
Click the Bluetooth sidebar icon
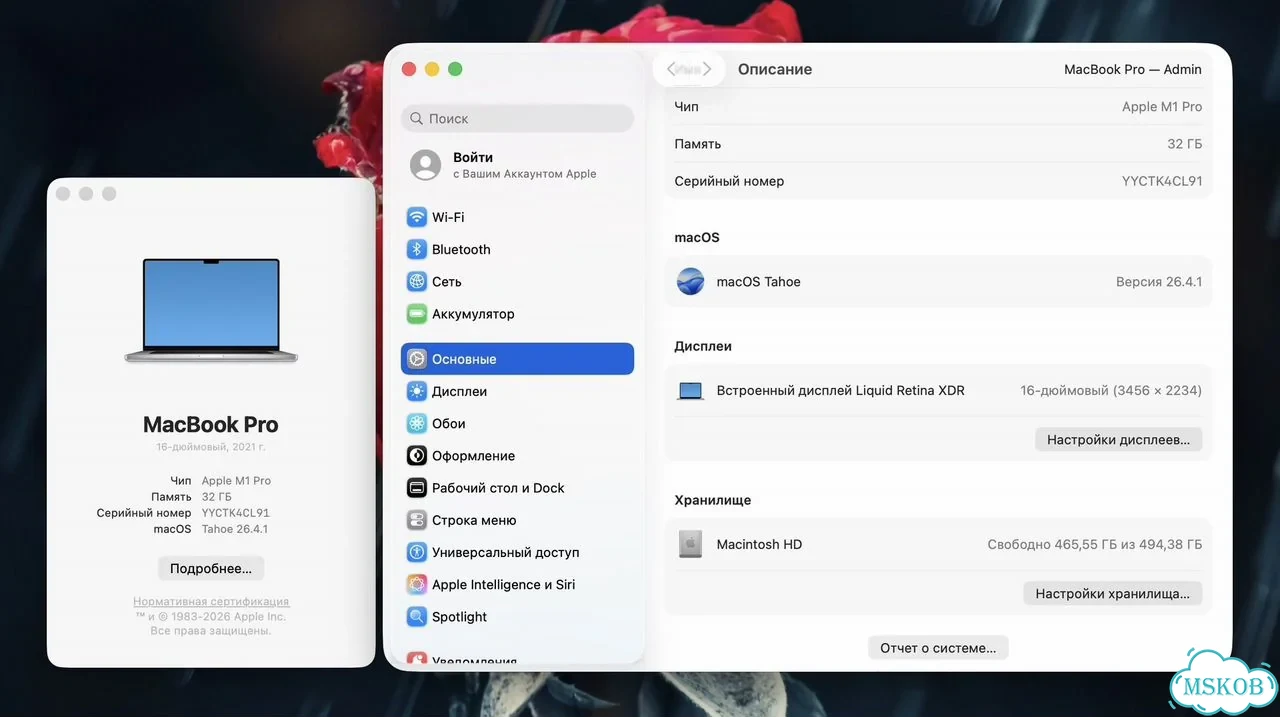click(x=417, y=249)
